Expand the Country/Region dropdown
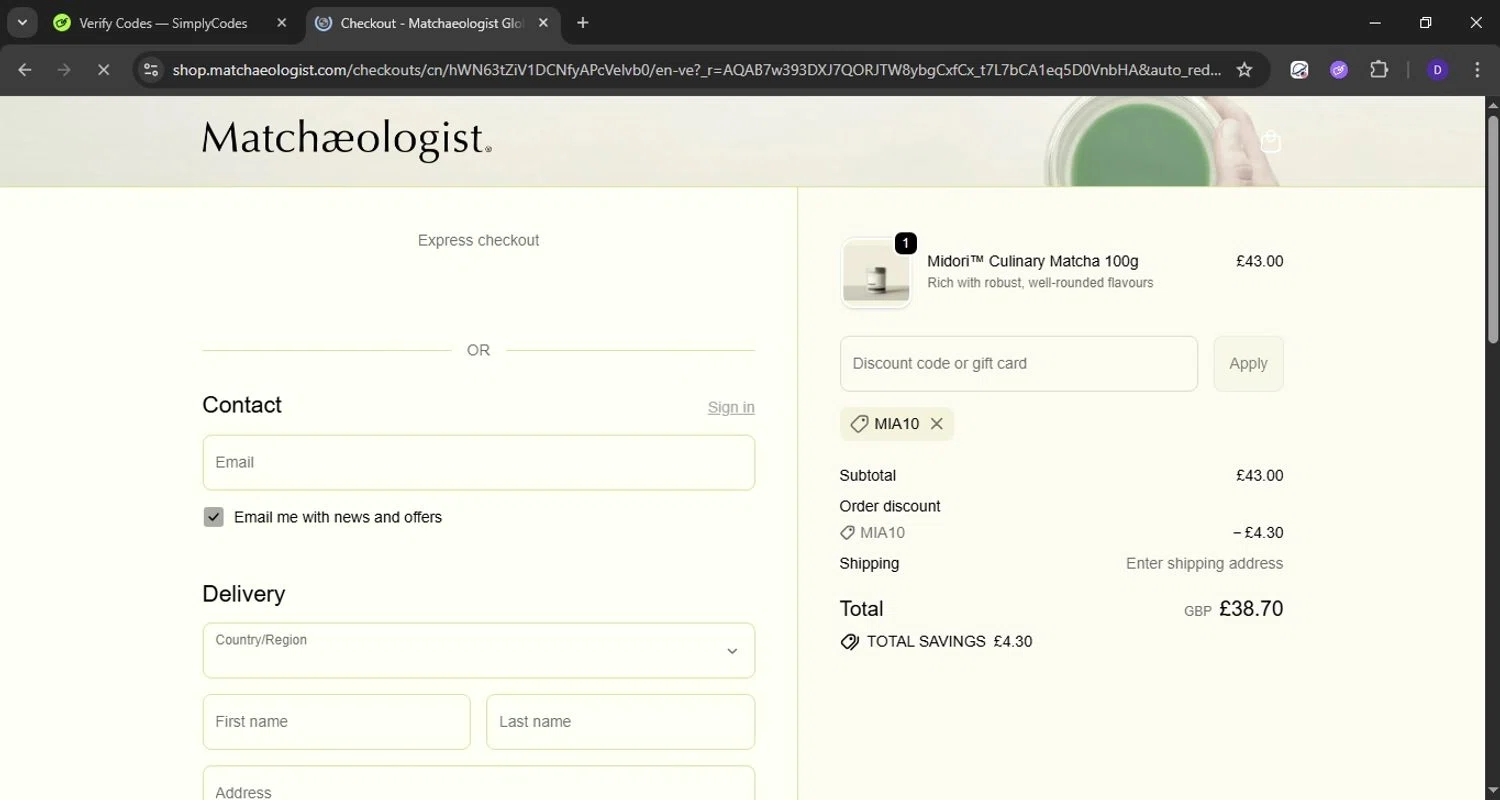The image size is (1500, 800). (478, 650)
